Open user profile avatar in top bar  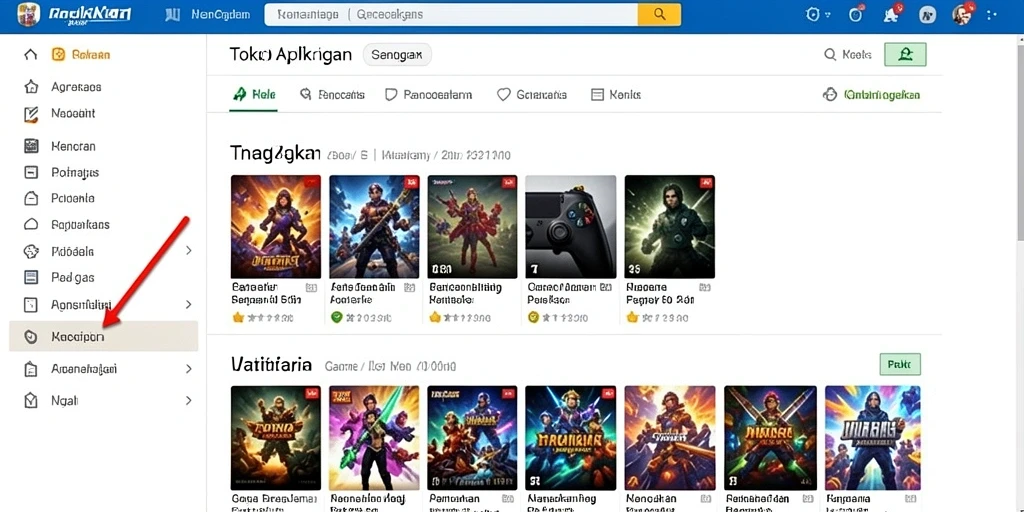tap(962, 14)
